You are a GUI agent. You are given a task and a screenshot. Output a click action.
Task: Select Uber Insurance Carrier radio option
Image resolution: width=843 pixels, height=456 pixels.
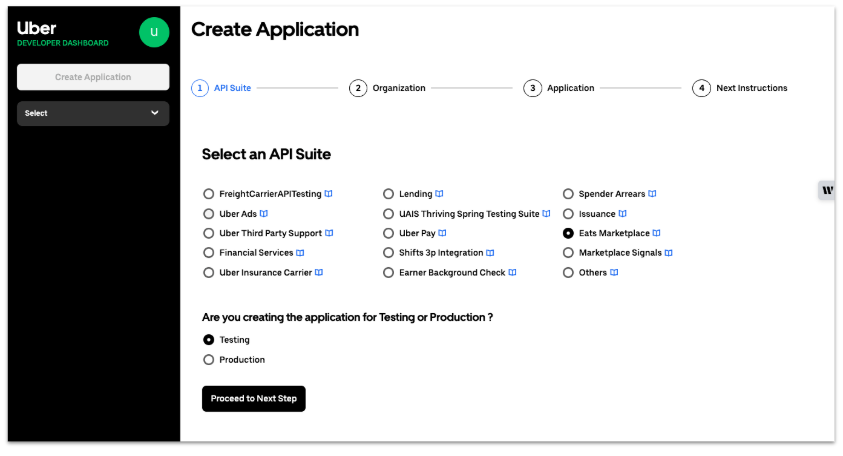tap(209, 273)
